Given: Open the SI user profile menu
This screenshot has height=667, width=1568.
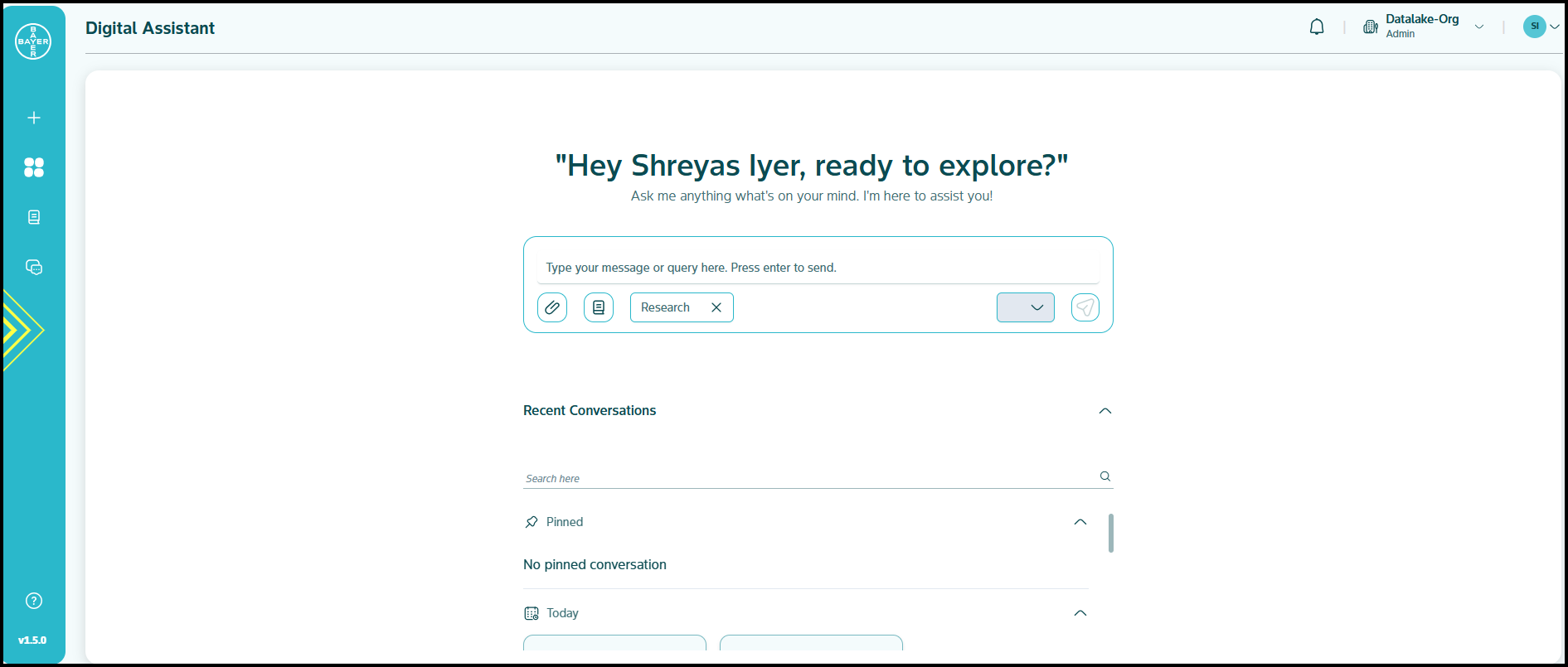Looking at the screenshot, I should [1541, 27].
